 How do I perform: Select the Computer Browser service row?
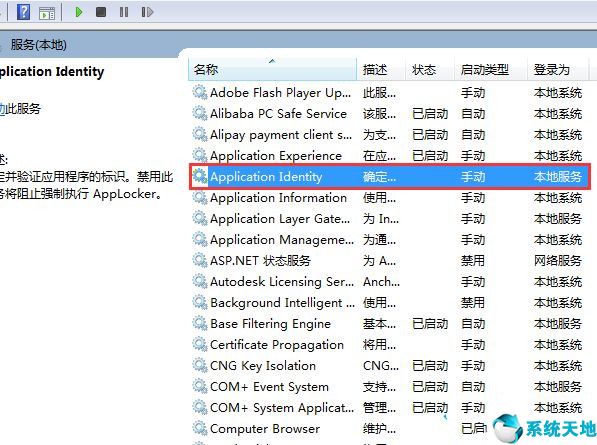388,429
